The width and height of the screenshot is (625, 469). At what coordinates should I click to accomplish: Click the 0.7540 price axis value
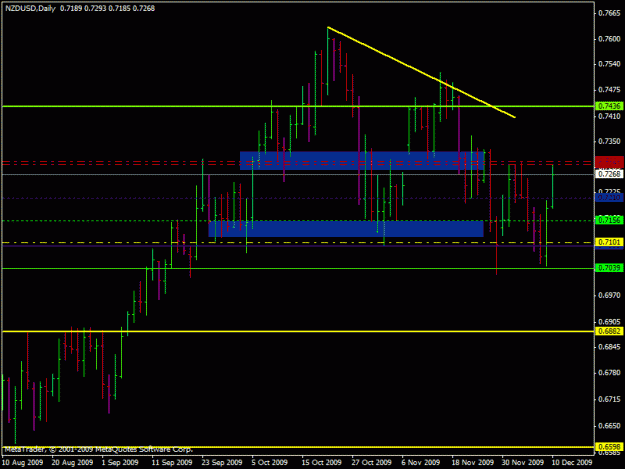point(609,64)
